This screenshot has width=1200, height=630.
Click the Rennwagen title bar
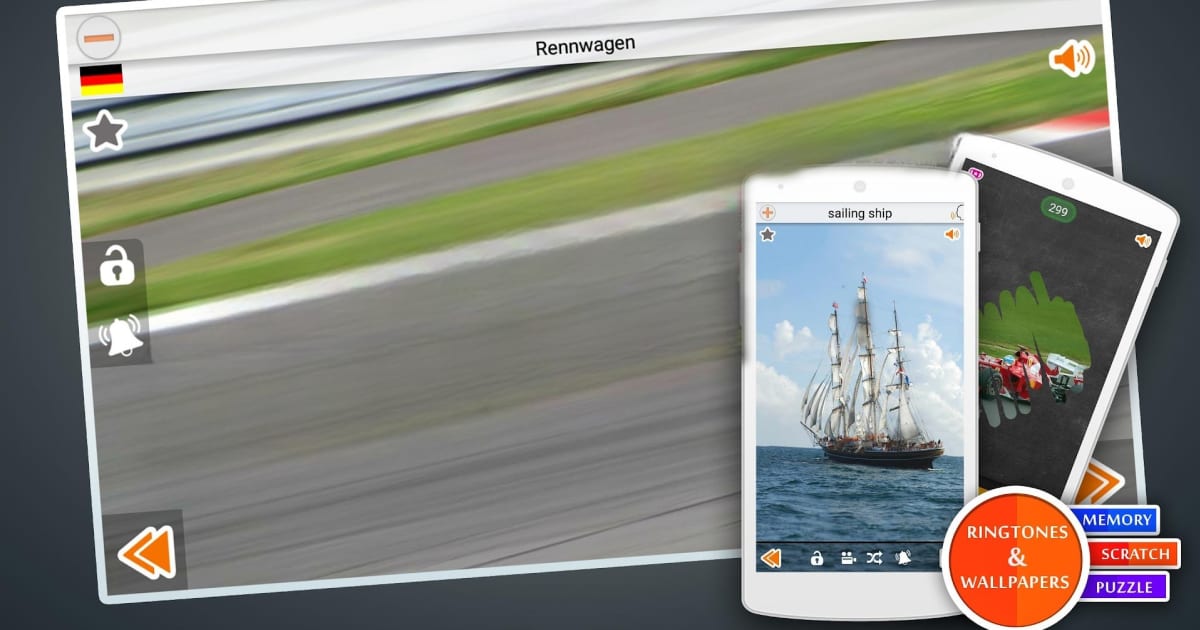pyautogui.click(x=585, y=43)
